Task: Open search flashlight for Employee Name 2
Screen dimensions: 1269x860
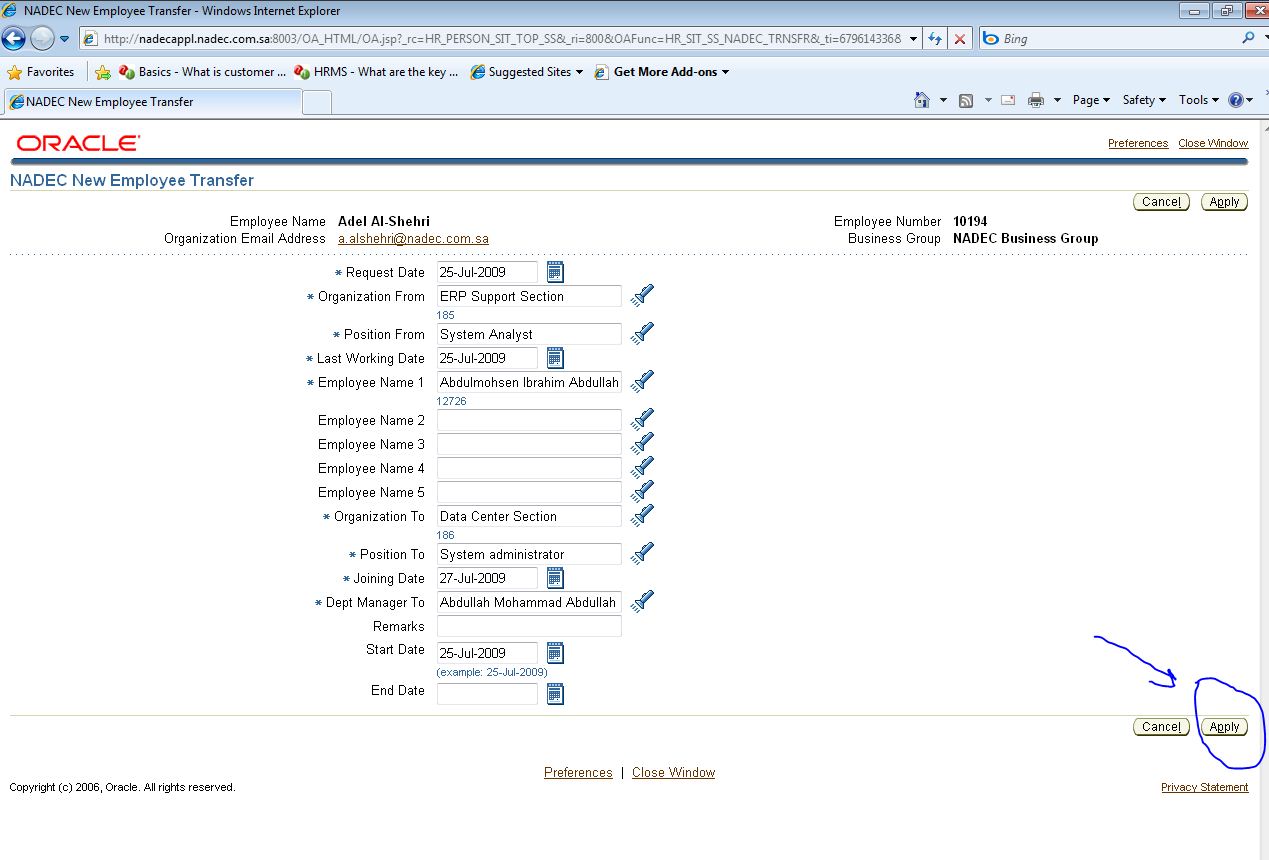Action: pyautogui.click(x=643, y=420)
